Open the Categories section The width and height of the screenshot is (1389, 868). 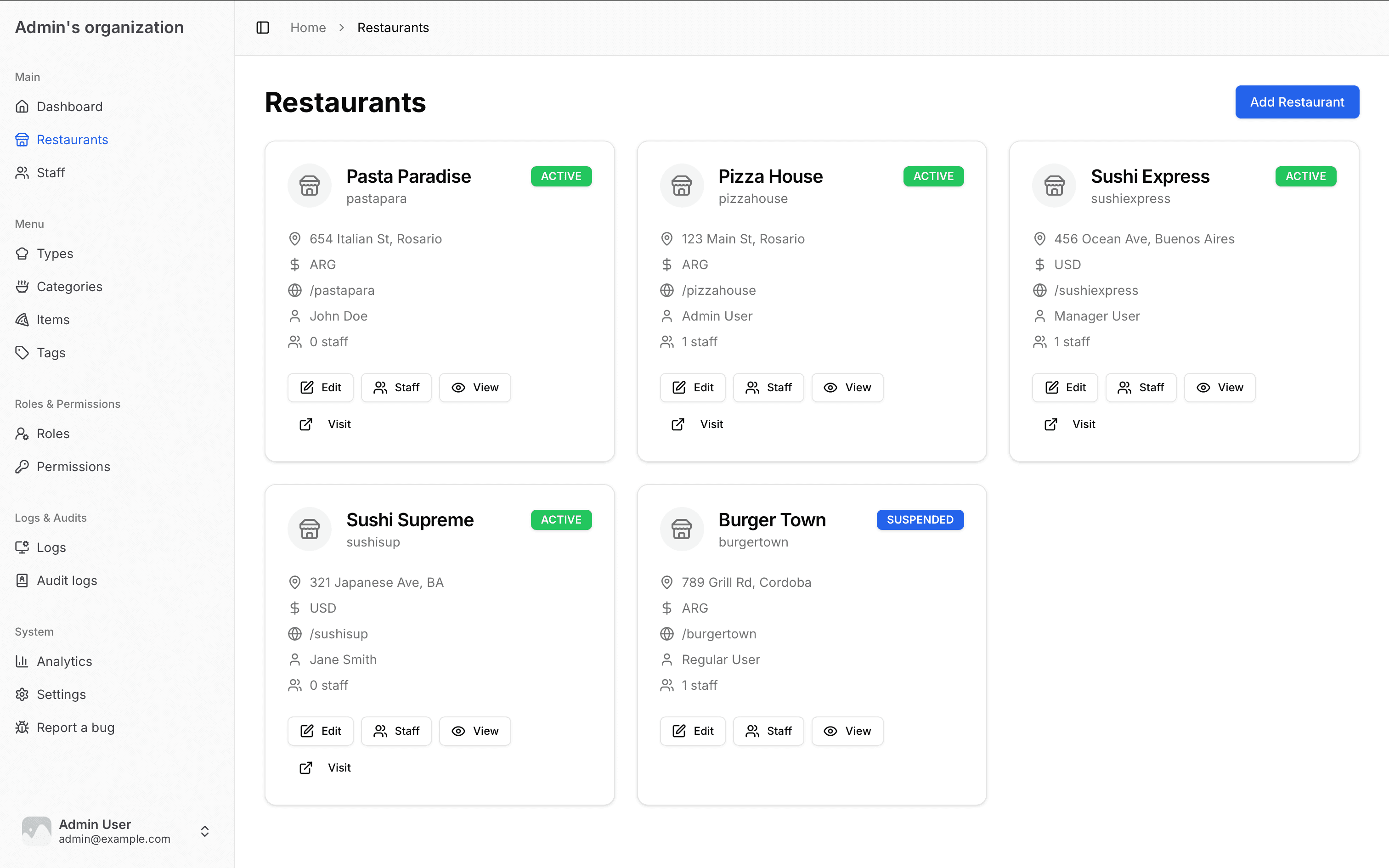[69, 287]
